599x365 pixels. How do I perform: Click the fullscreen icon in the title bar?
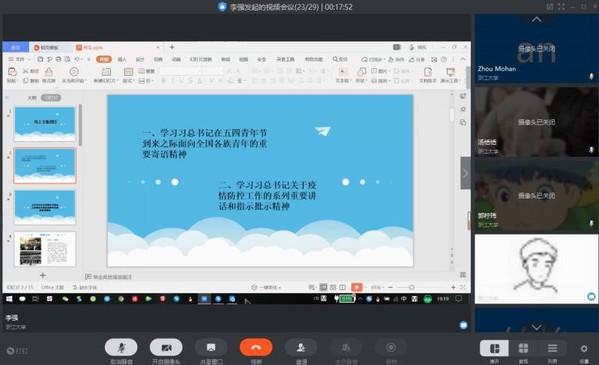click(x=561, y=6)
